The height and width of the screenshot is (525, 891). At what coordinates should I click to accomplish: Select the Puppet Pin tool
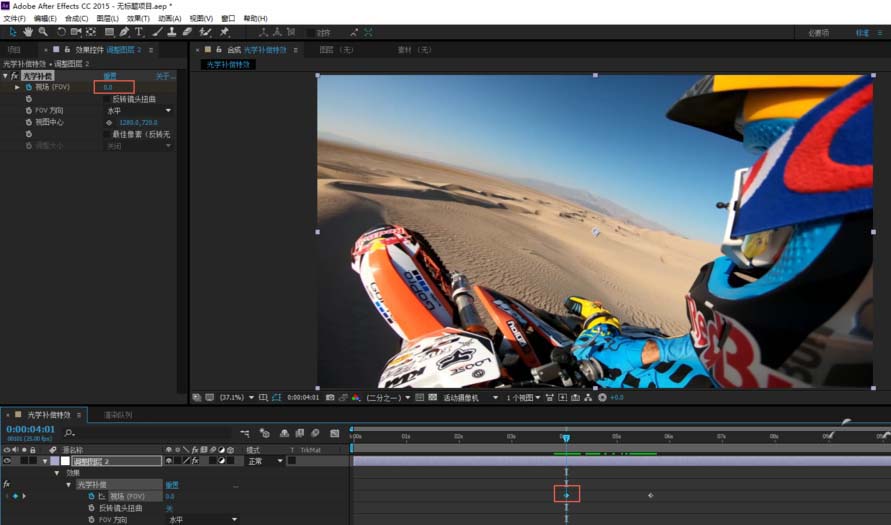coord(223,32)
